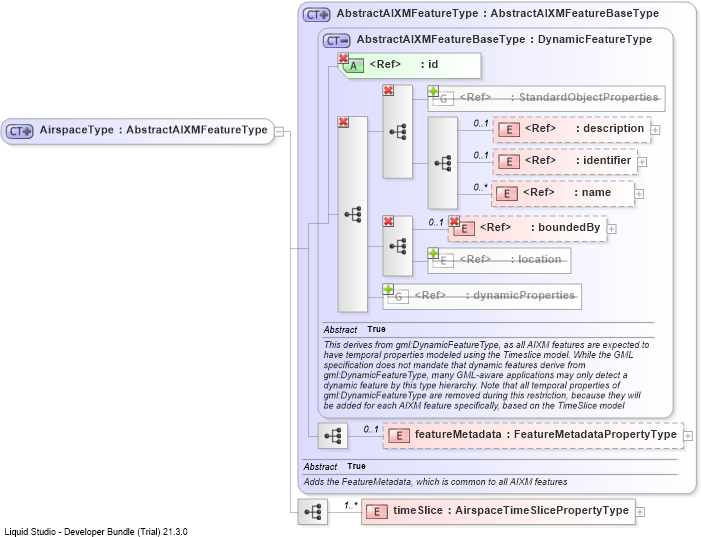Image resolution: width=701 pixels, height=537 pixels.
Task: Click the CT icon of AbstractAIXMFeatureBaseType
Action: 337,41
